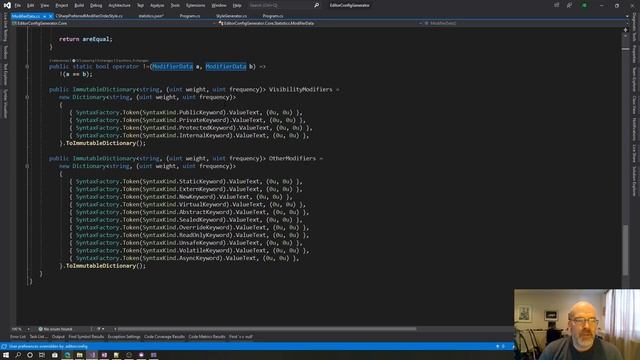Click the No issues found indicator
This screenshot has height=360, width=640.
55,329
